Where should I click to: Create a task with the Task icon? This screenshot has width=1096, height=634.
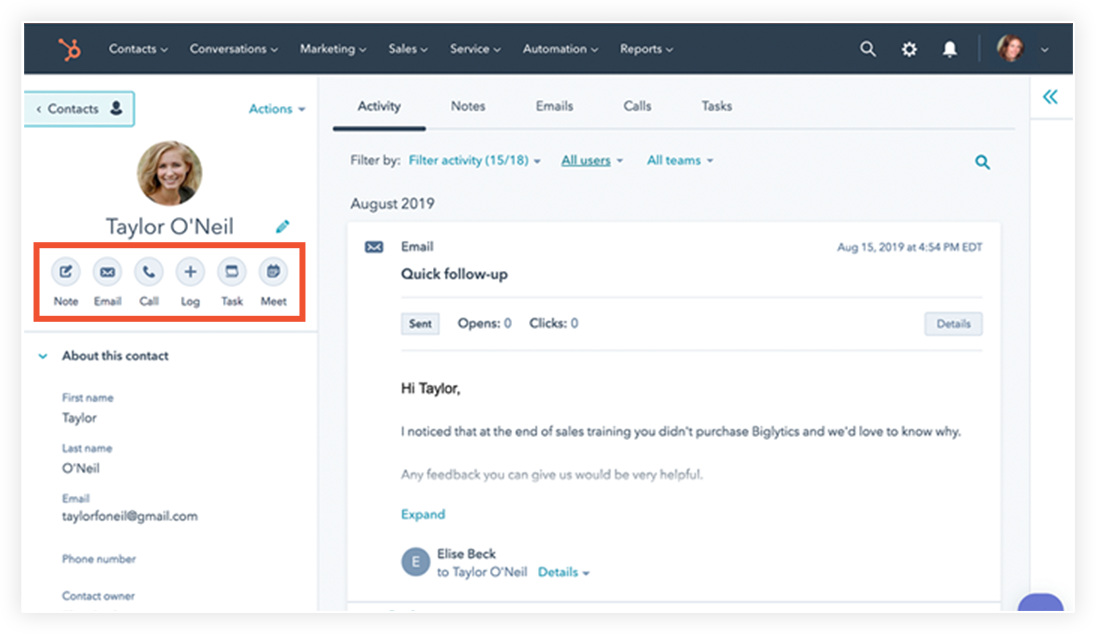pos(231,271)
